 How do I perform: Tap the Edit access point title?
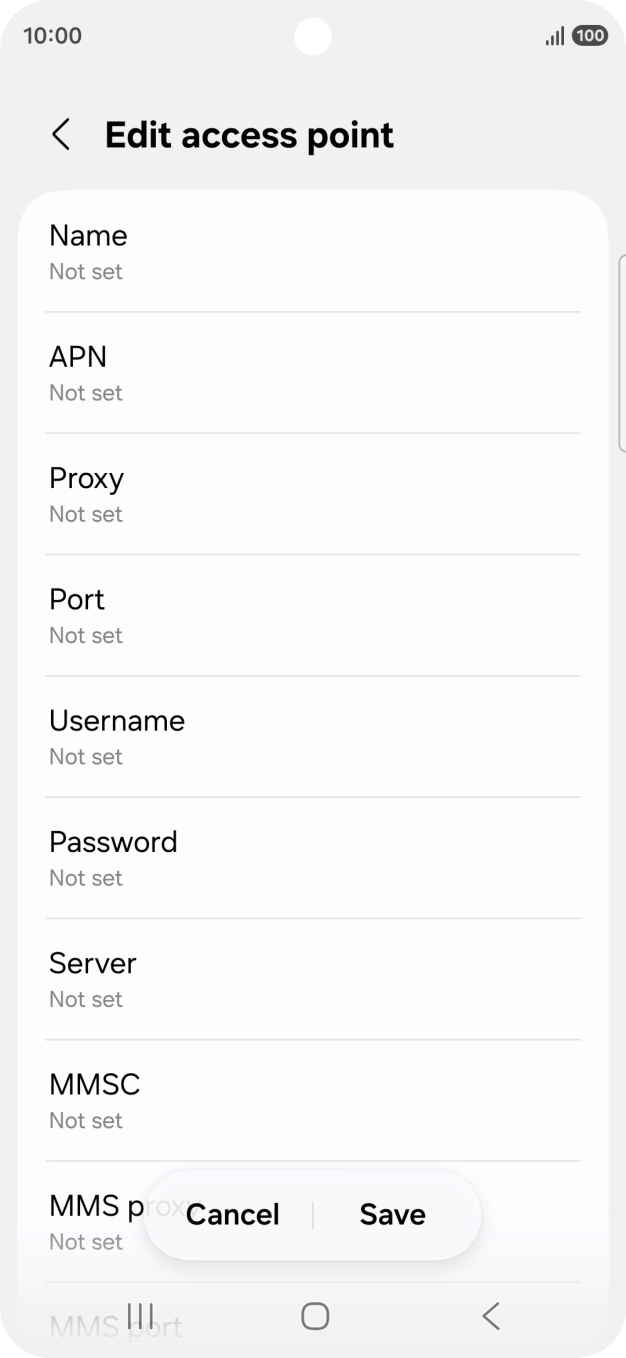click(249, 135)
